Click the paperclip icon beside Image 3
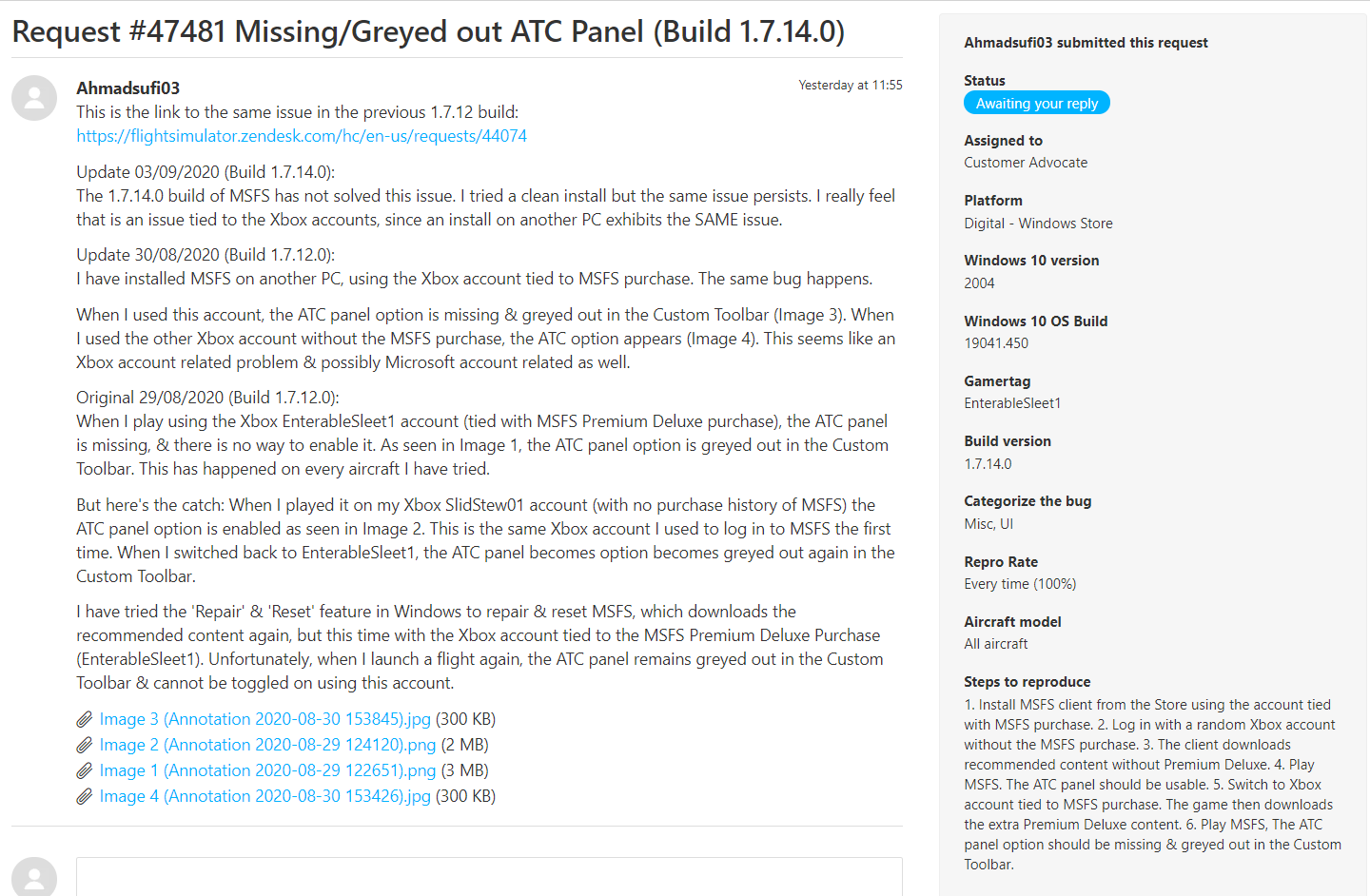 point(85,720)
